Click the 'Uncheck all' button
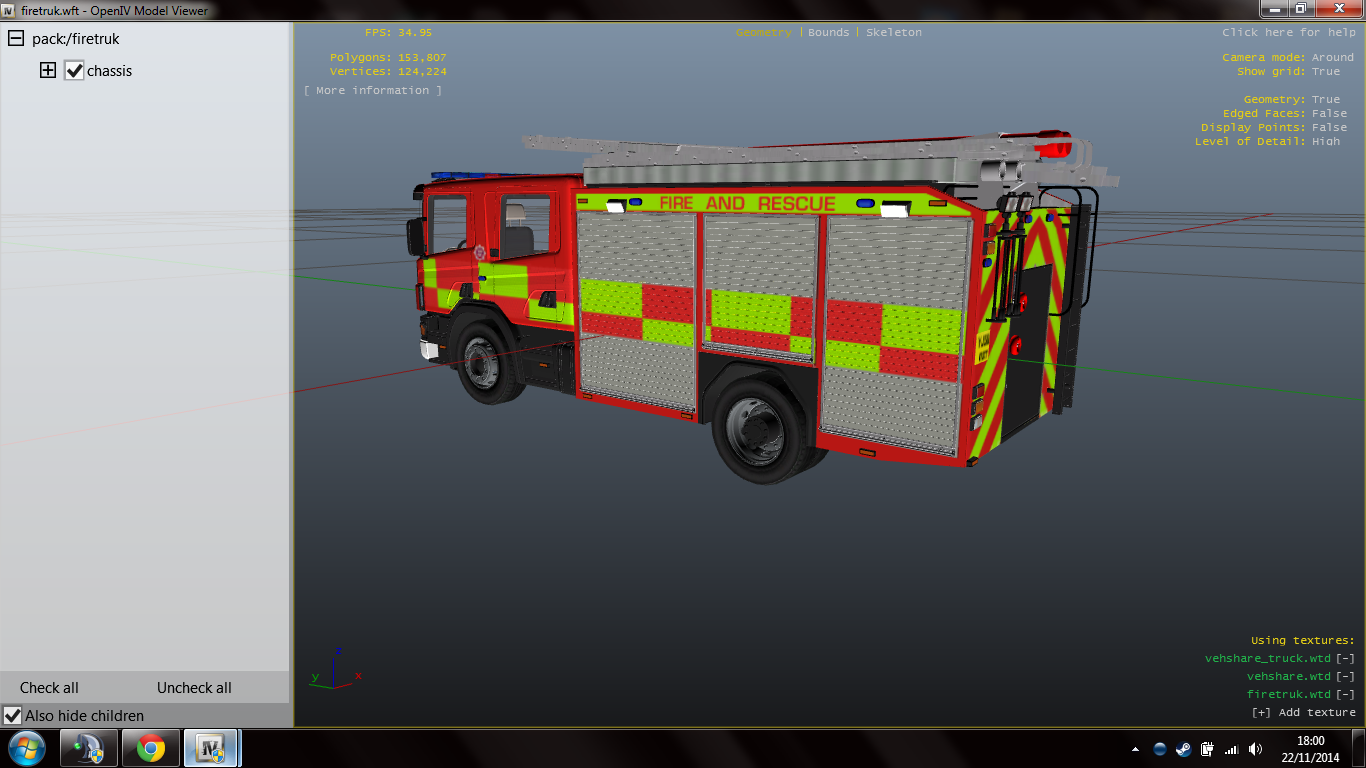 point(194,688)
